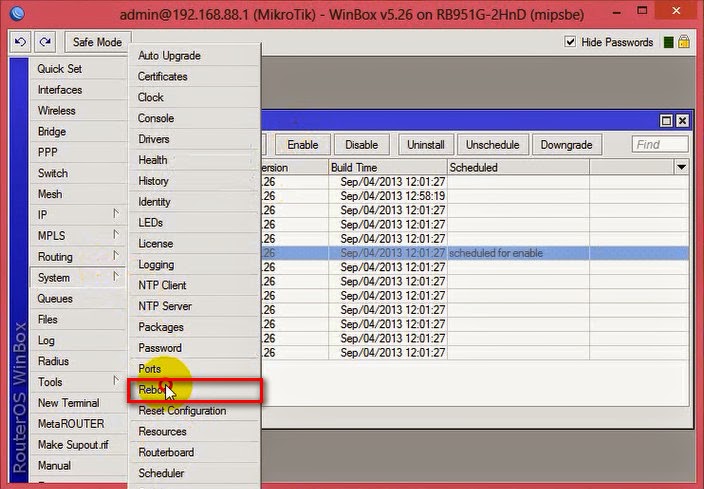
Task: Select NTP Client in System menu
Action: pyautogui.click(x=194, y=285)
